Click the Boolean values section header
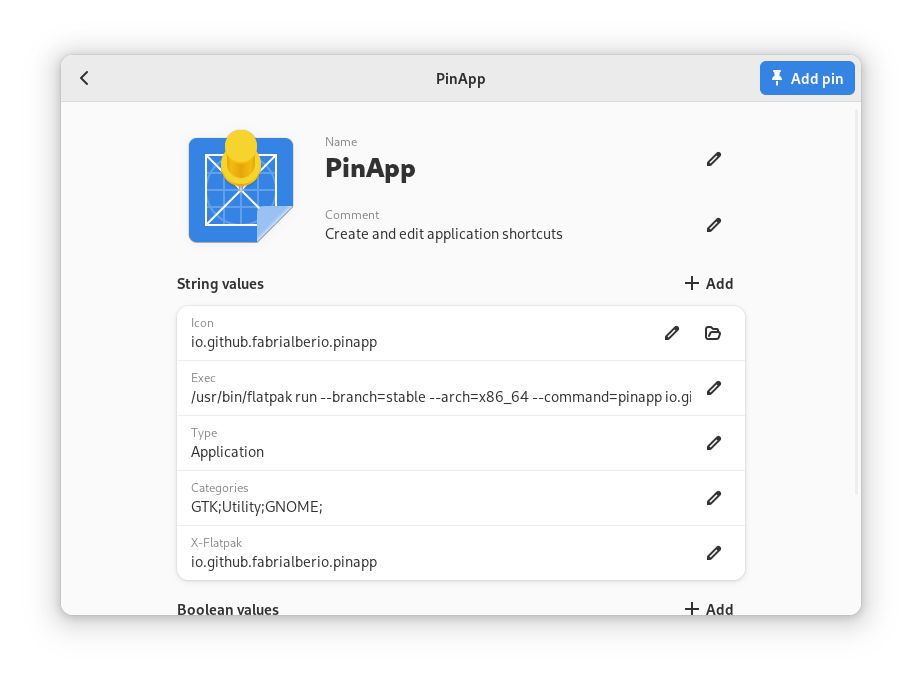This screenshot has height=682, width=922. point(228,609)
